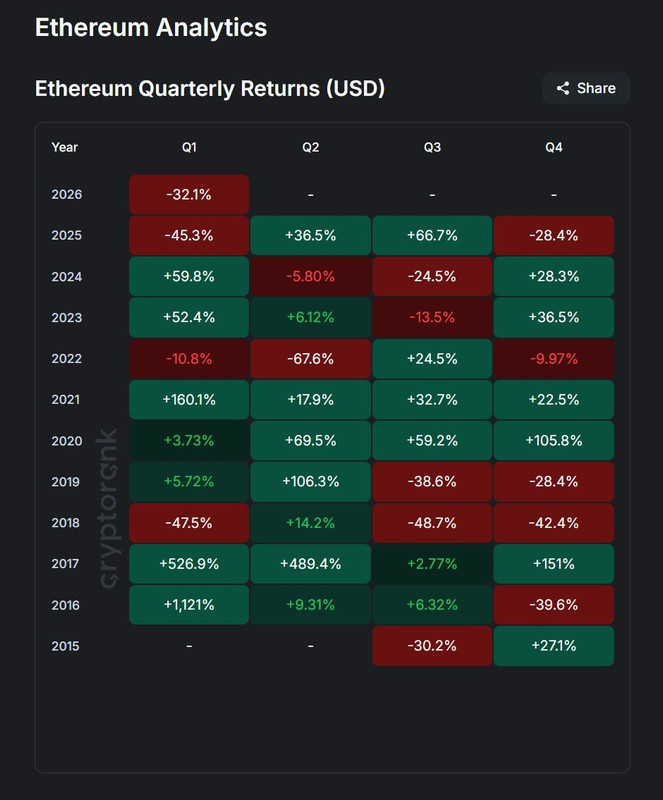Click the 2022 year row label
The height and width of the screenshot is (800, 663).
click(x=66, y=358)
